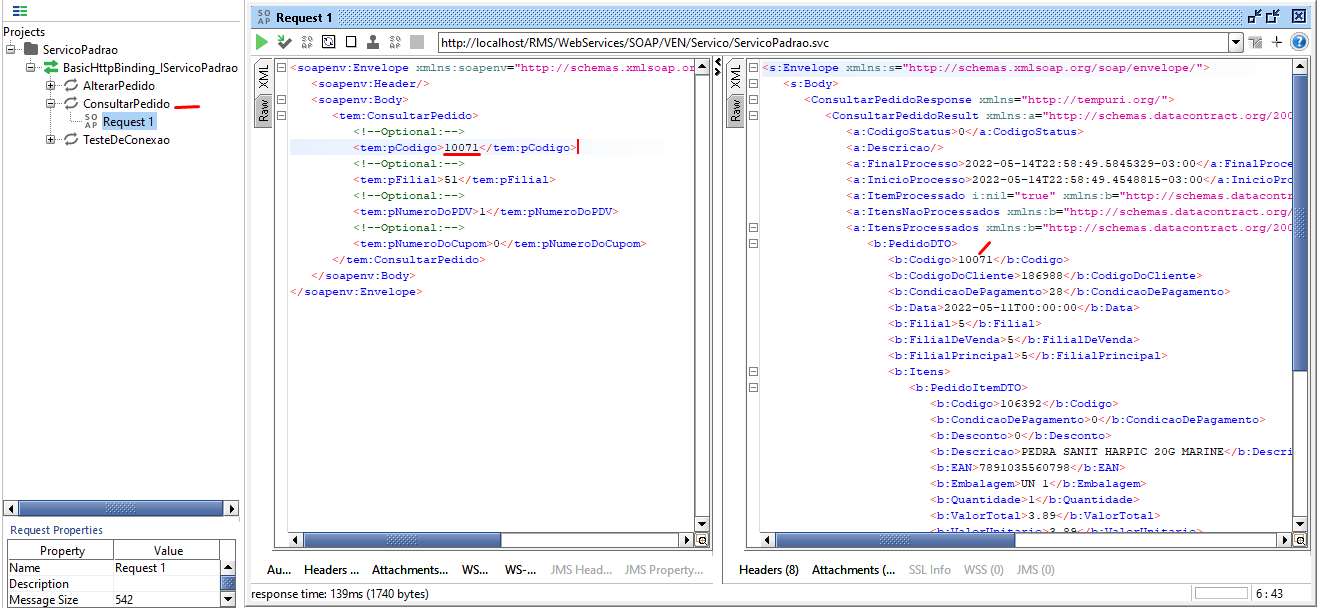
Task: Click plus icon beside endpoint field
Action: (x=1277, y=42)
